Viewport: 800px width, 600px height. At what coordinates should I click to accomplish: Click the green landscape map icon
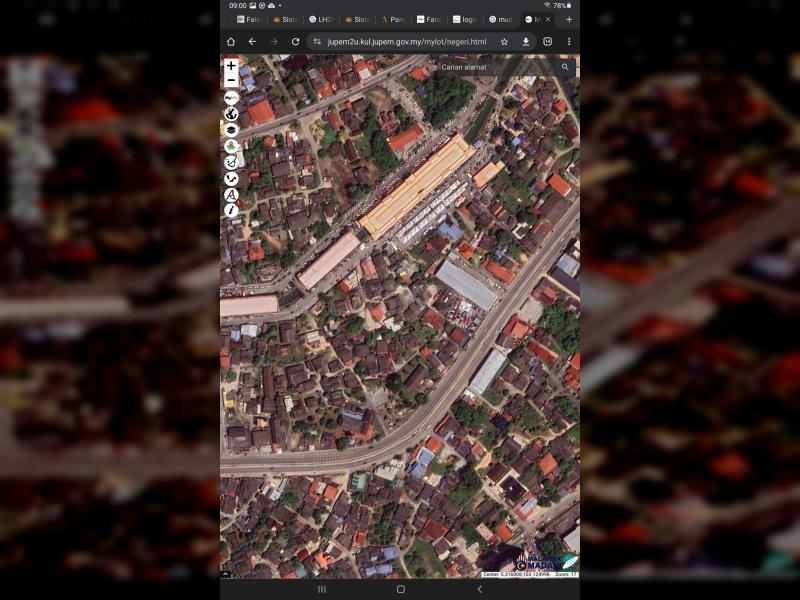click(231, 146)
